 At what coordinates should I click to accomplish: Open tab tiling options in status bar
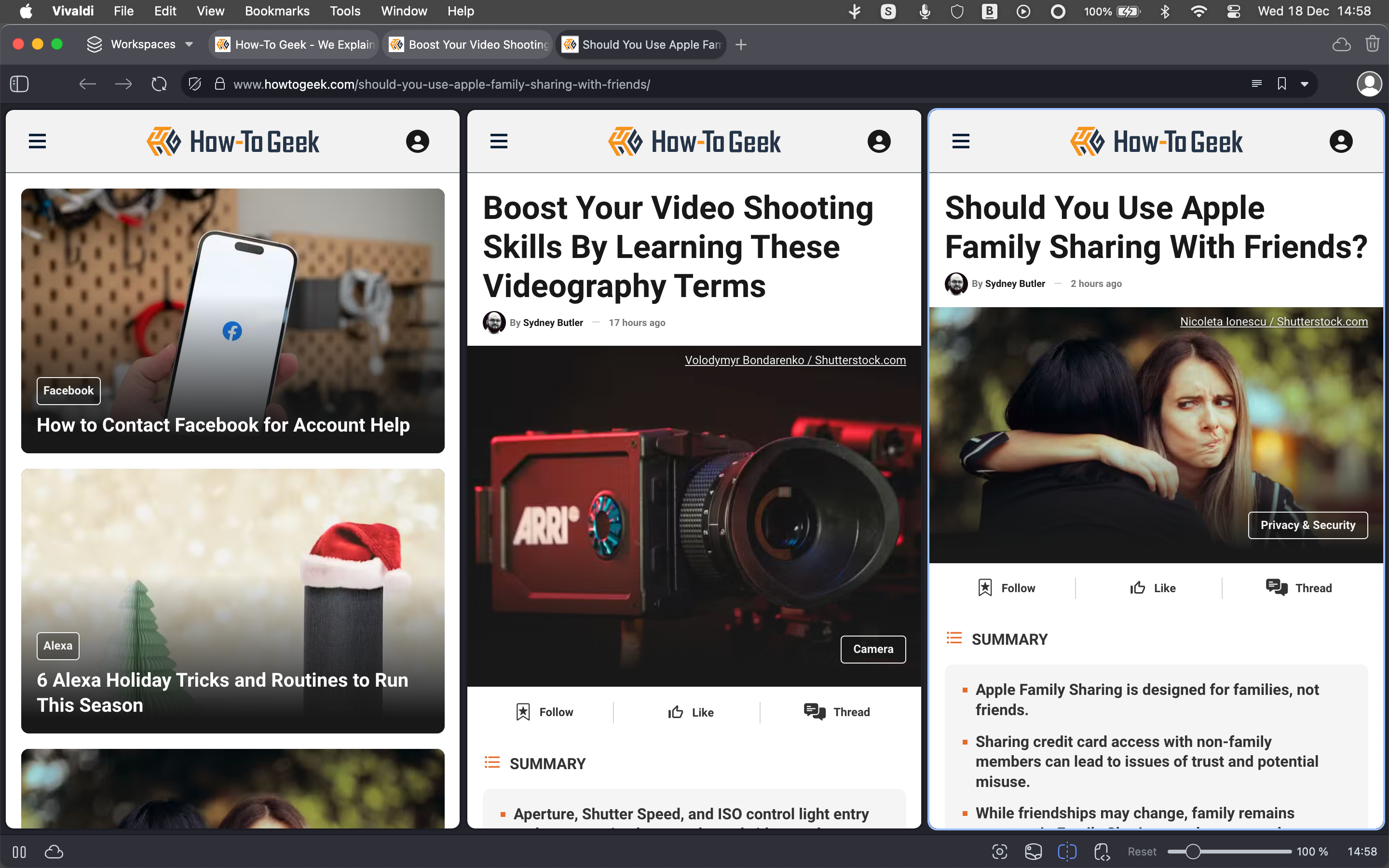[x=1067, y=851]
